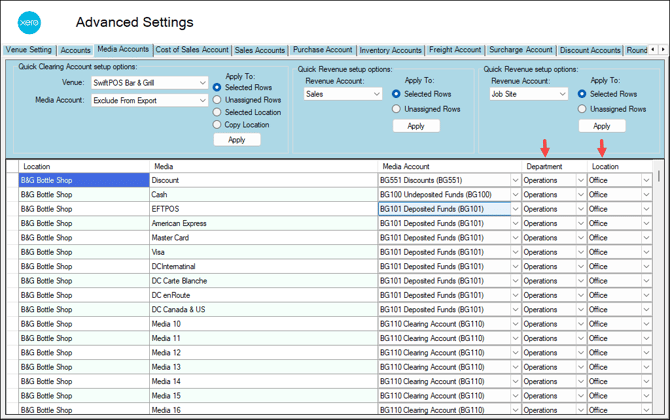Open the Surcharge Account tab
The width and height of the screenshot is (670, 420).
521,50
